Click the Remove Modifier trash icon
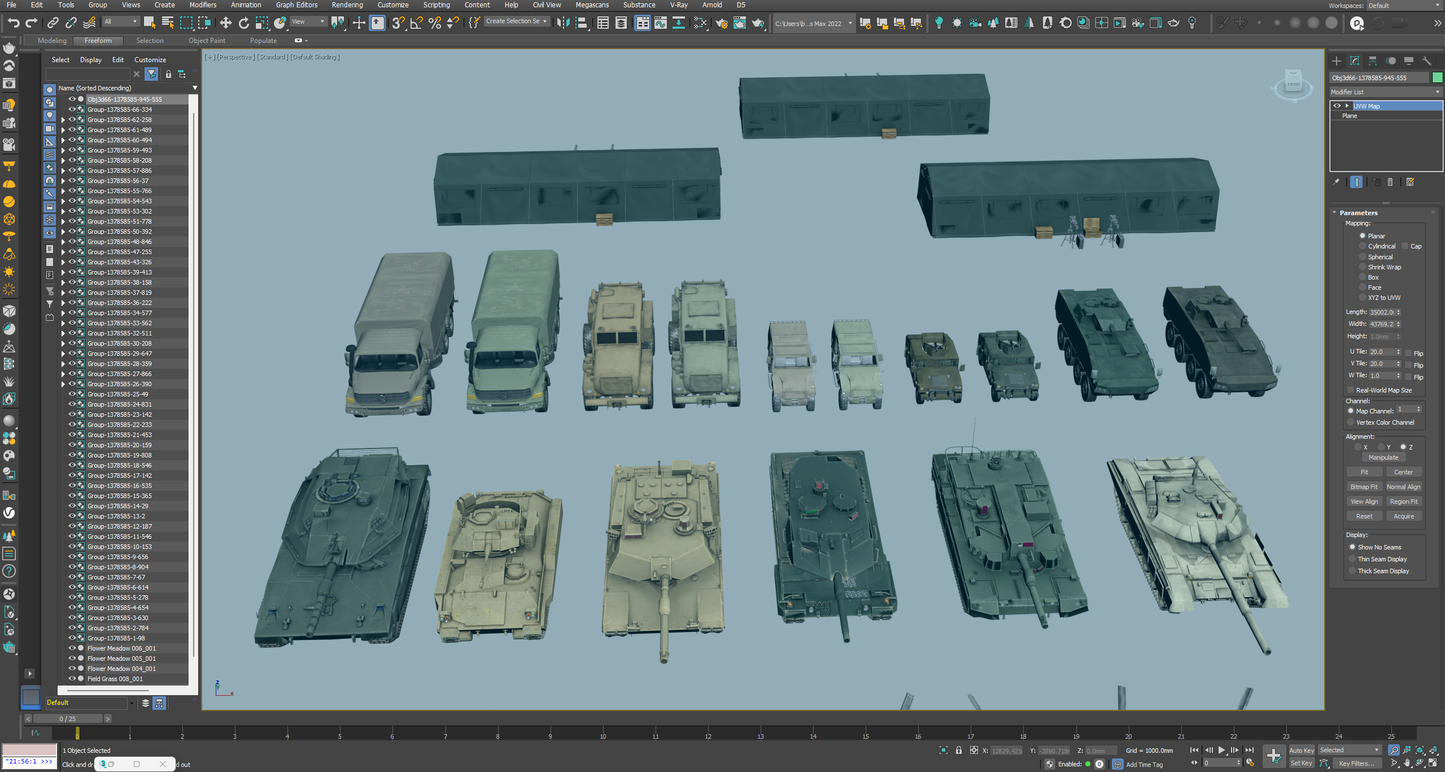1445x772 pixels. tap(1391, 182)
